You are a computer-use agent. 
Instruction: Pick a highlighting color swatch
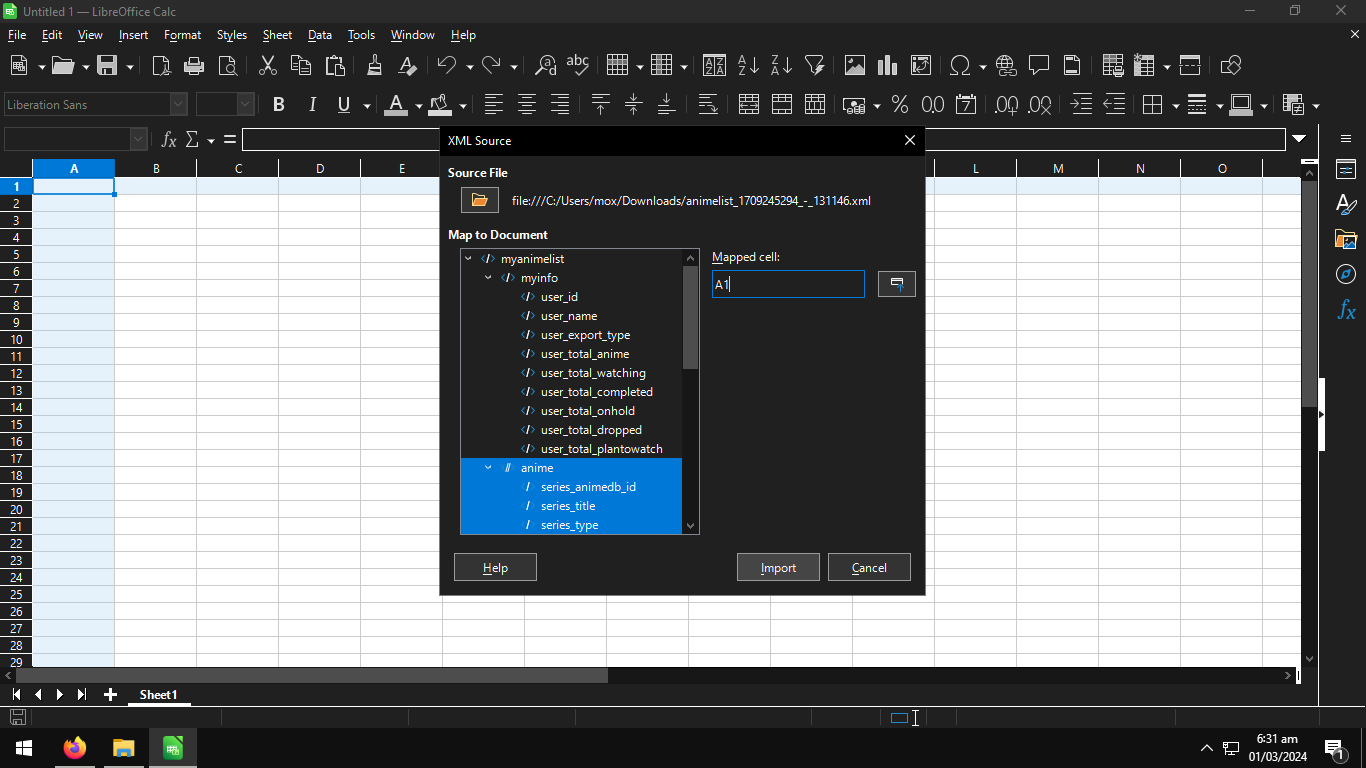[440, 104]
